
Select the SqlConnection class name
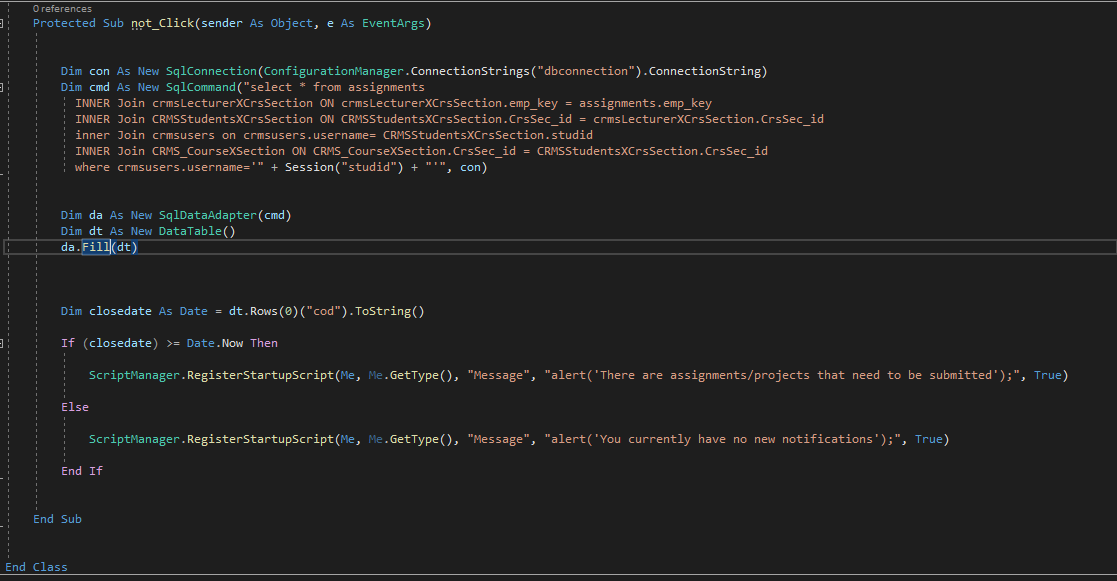211,71
